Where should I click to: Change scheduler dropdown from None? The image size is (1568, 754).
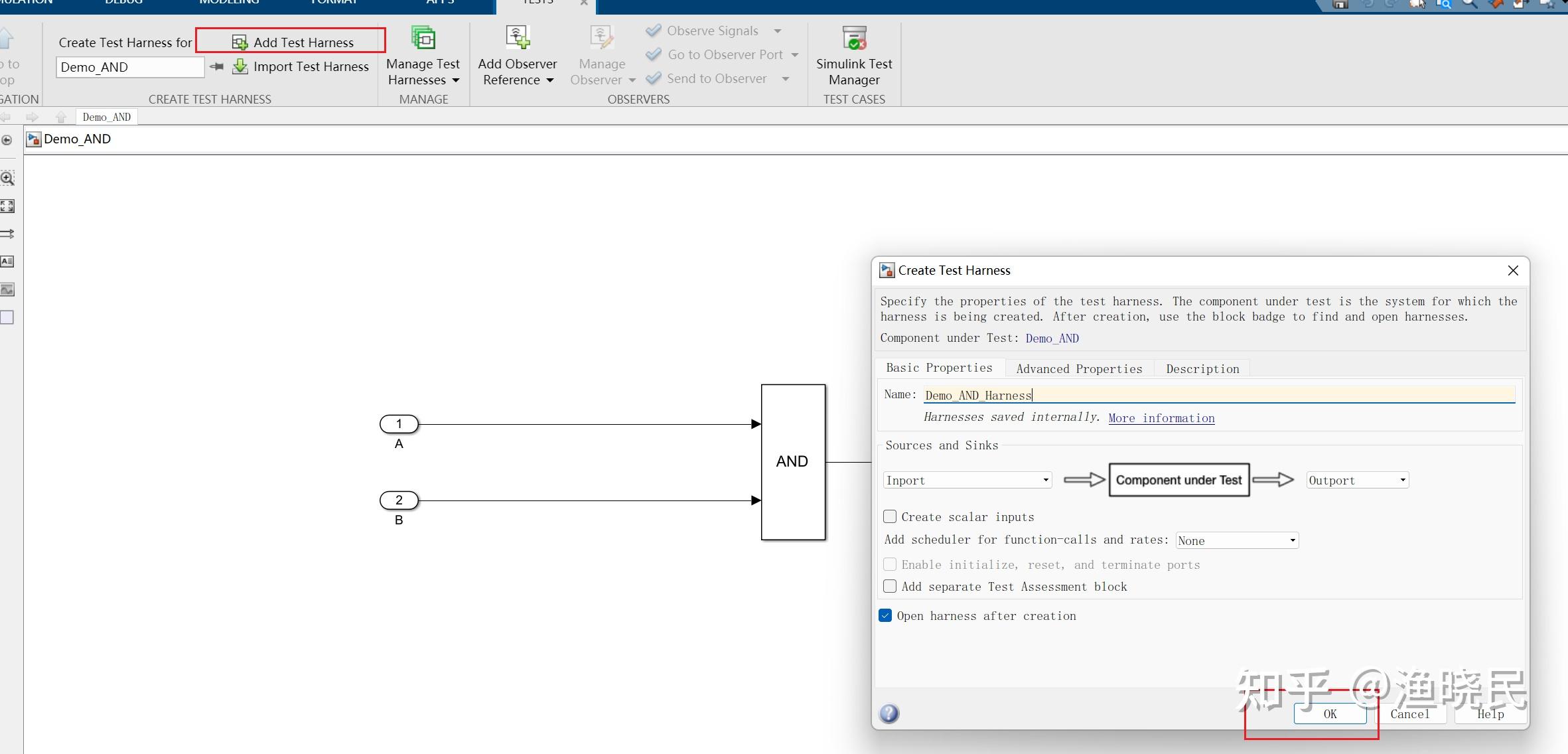point(1291,540)
